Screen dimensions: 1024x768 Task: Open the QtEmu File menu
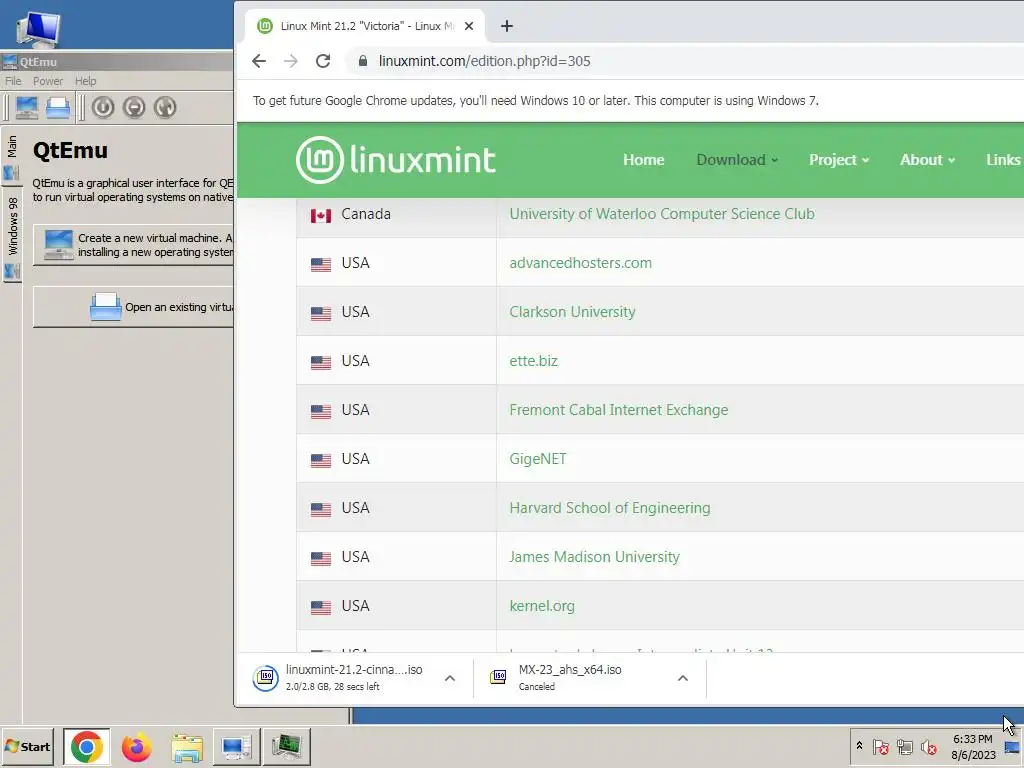coord(13,81)
